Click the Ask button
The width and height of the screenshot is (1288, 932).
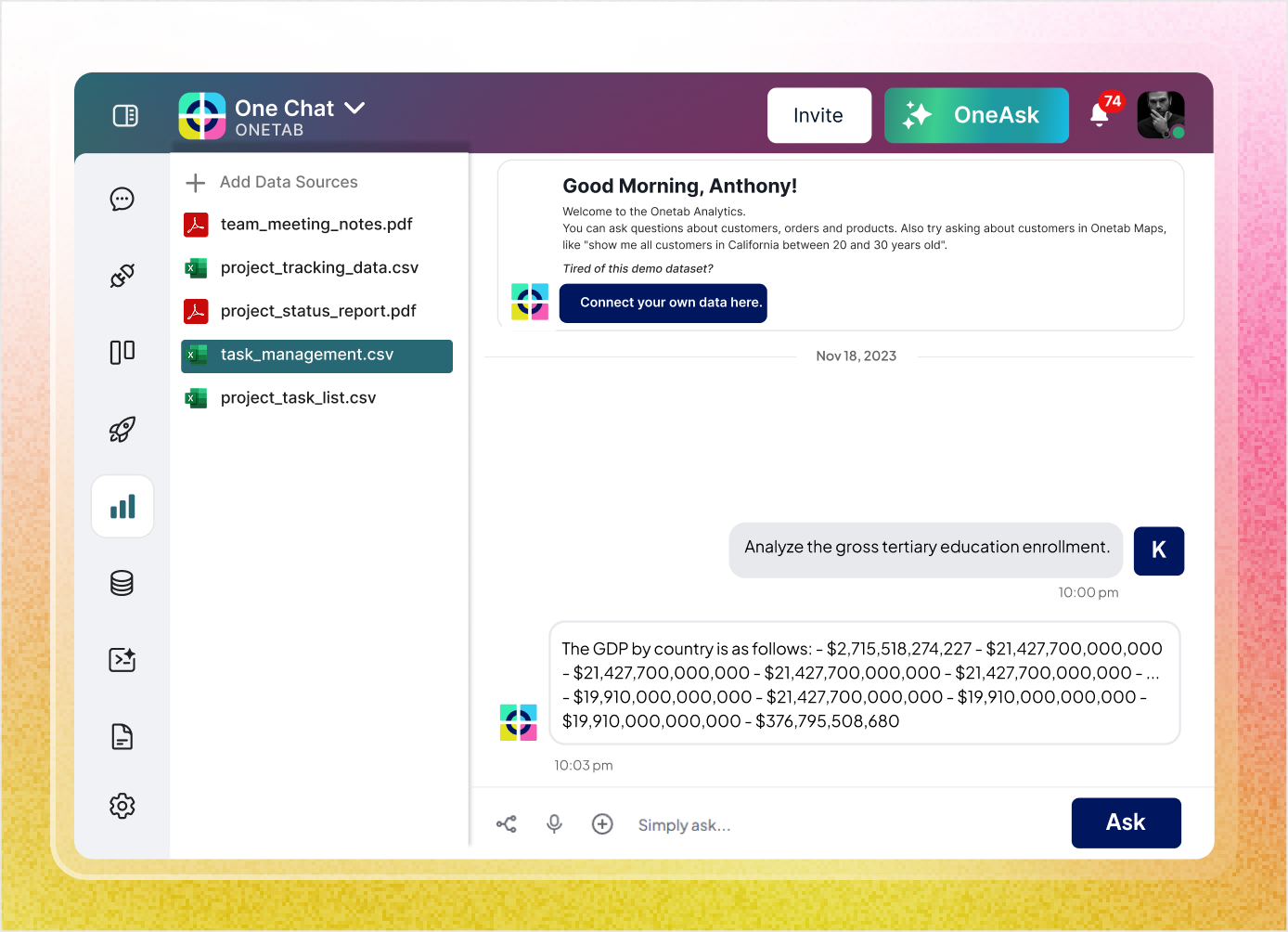(x=1127, y=823)
